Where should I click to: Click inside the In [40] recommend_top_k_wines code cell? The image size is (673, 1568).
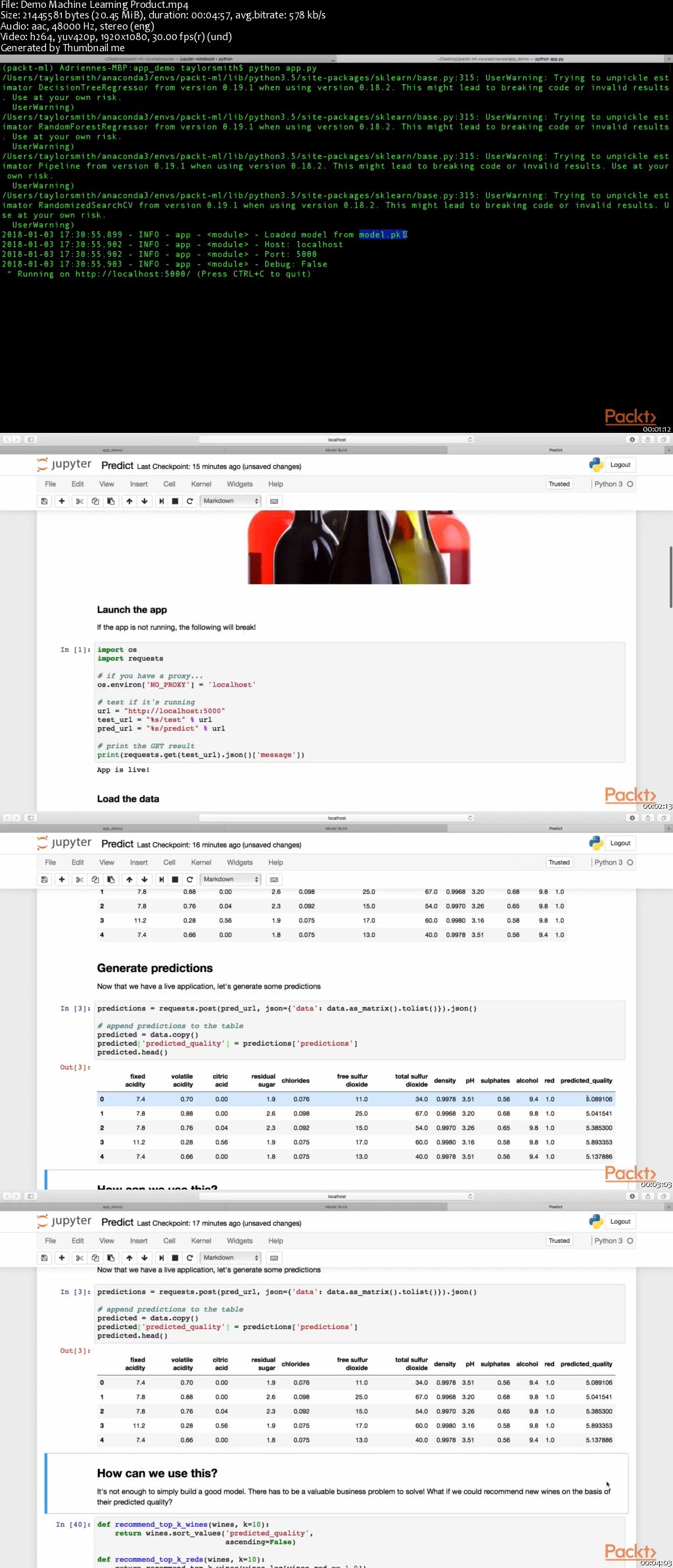360,1541
